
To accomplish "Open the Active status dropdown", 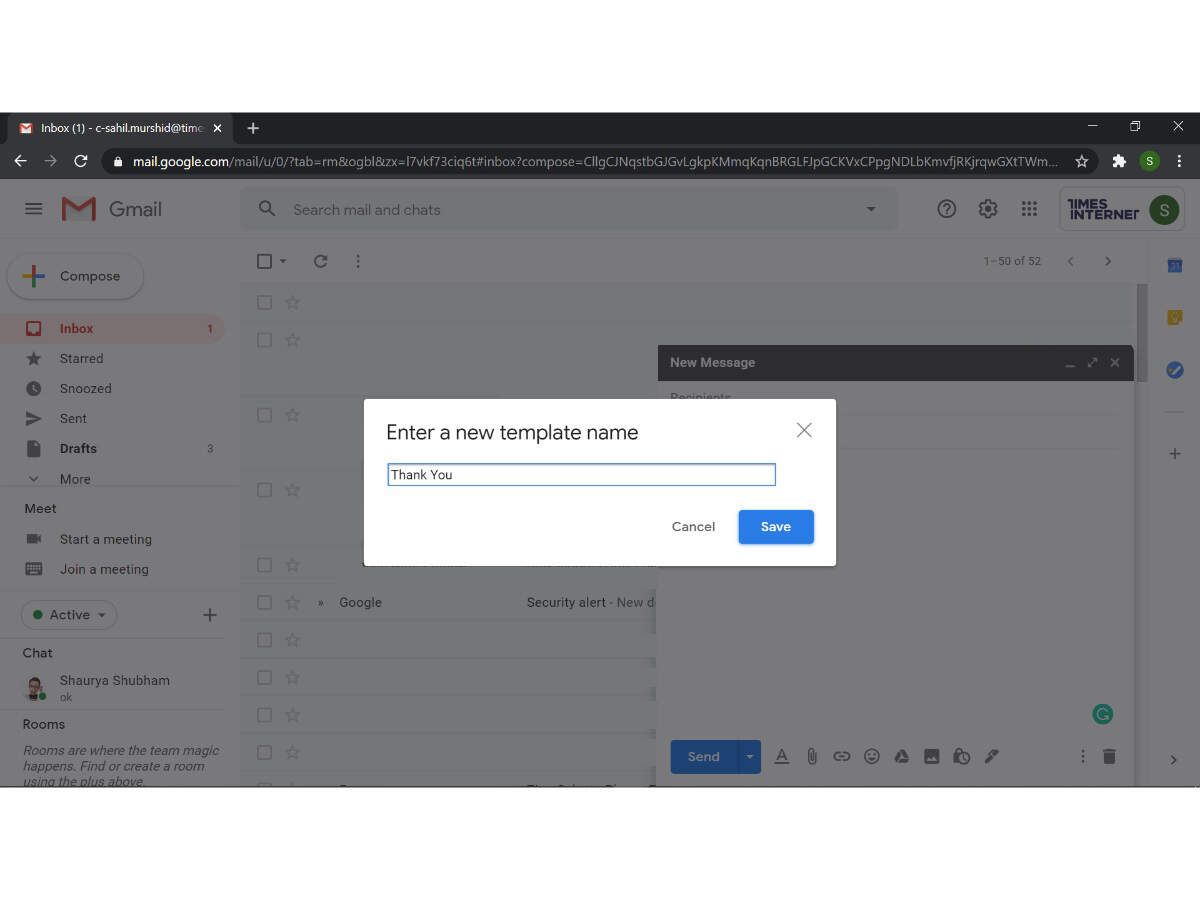I will [68, 614].
